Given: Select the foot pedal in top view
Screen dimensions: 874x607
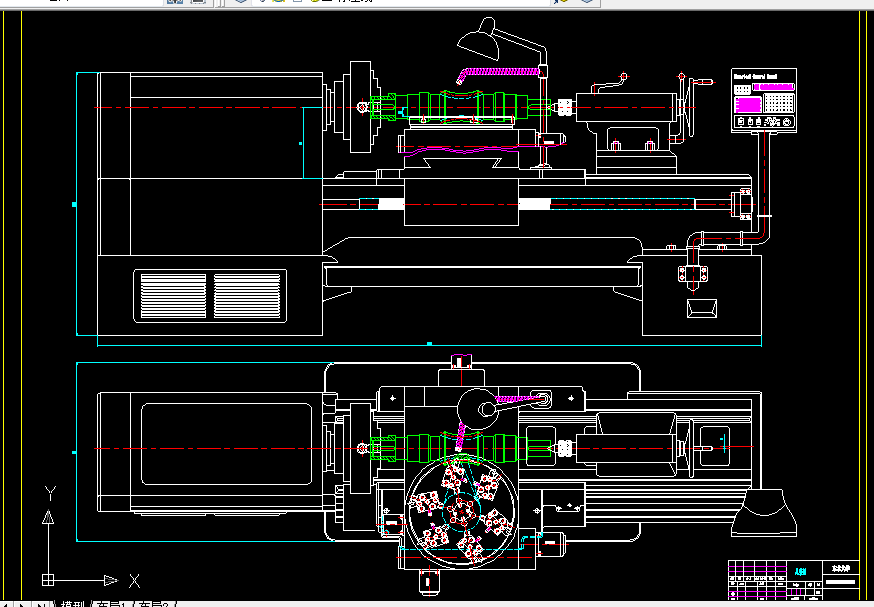Looking at the screenshot, I should [764, 513].
